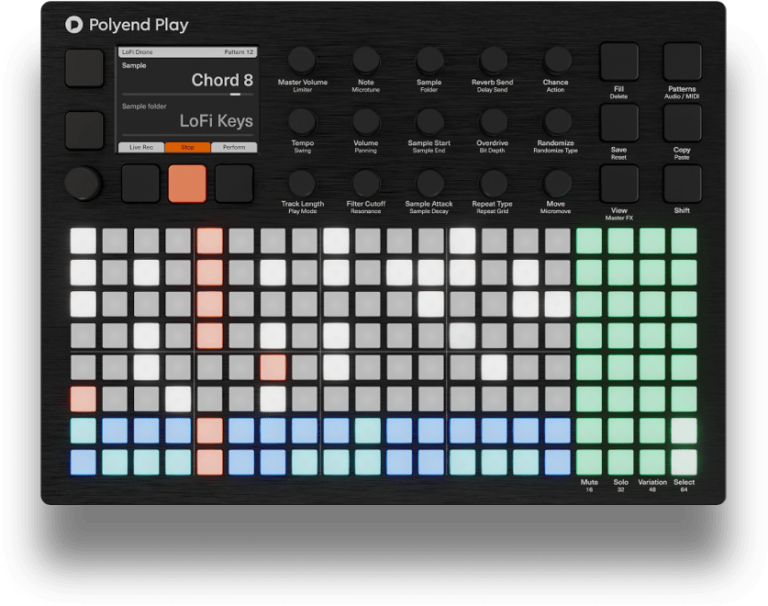The height and width of the screenshot is (606, 768).
Task: Click the Randomize knob
Action: pyautogui.click(x=556, y=122)
